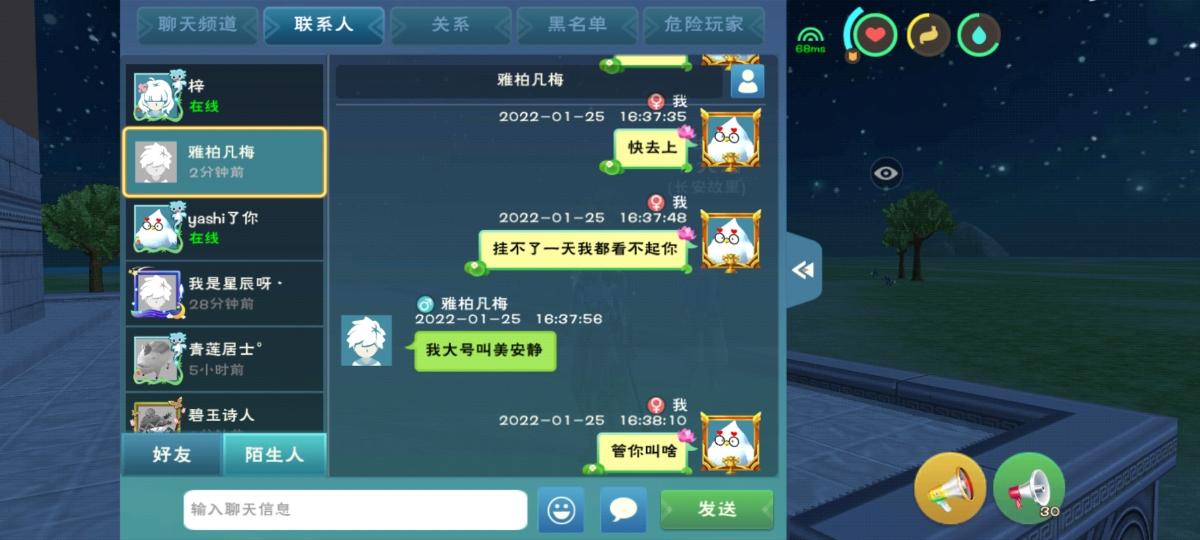
Task: Toggle the eye visibility icon
Action: tap(886, 173)
